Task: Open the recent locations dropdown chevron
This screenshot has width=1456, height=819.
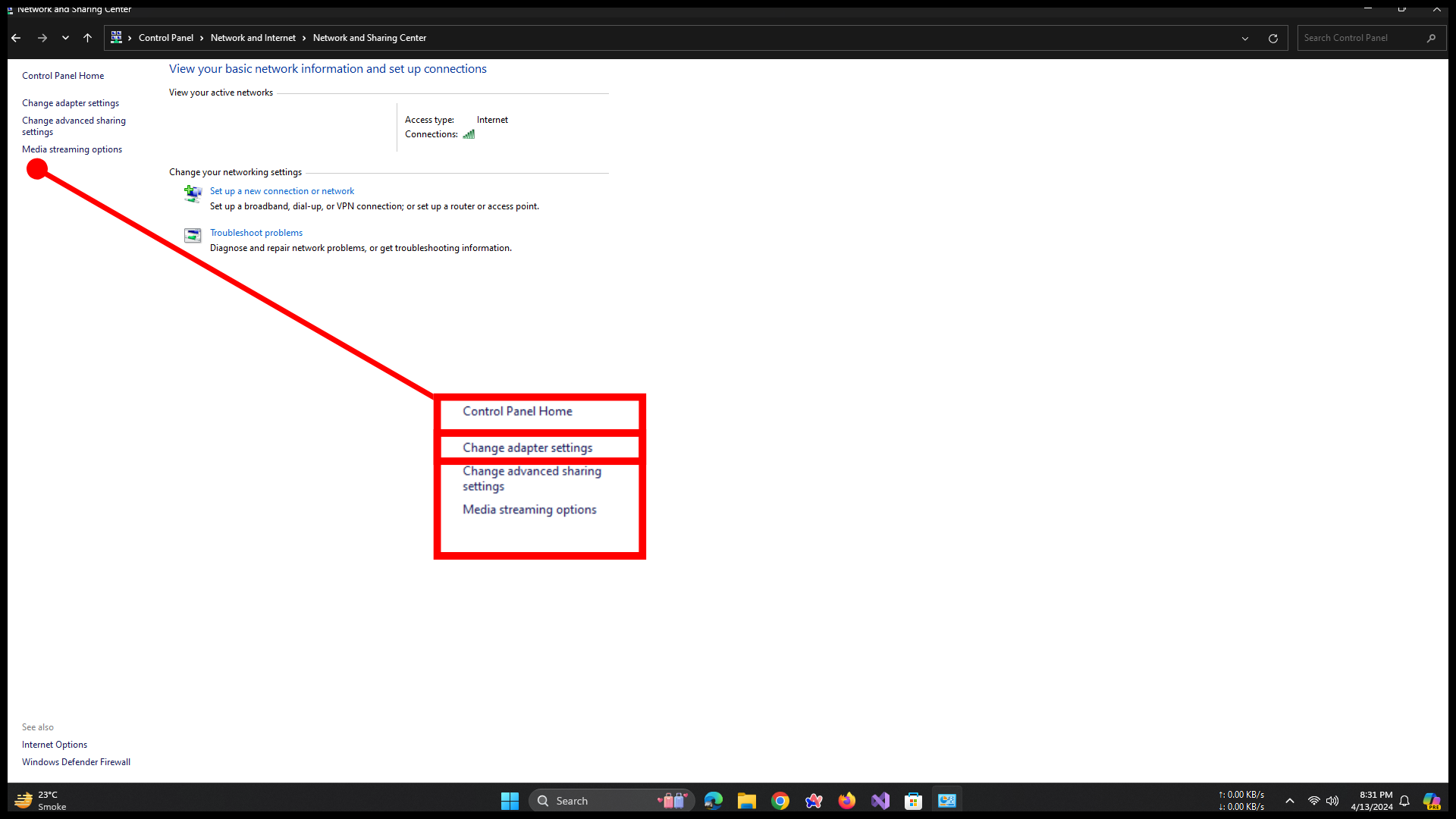Action: (x=65, y=38)
